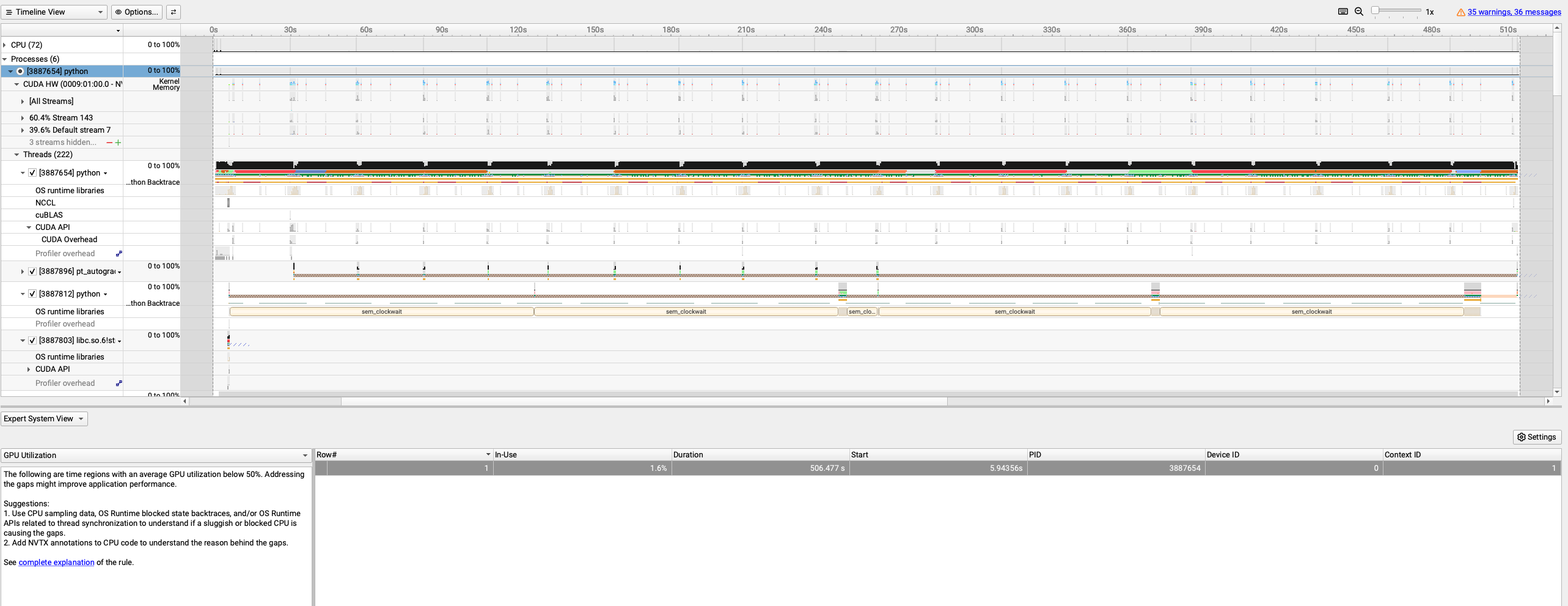Click the red minus to hide streams
The image size is (1568, 606).
click(109, 142)
